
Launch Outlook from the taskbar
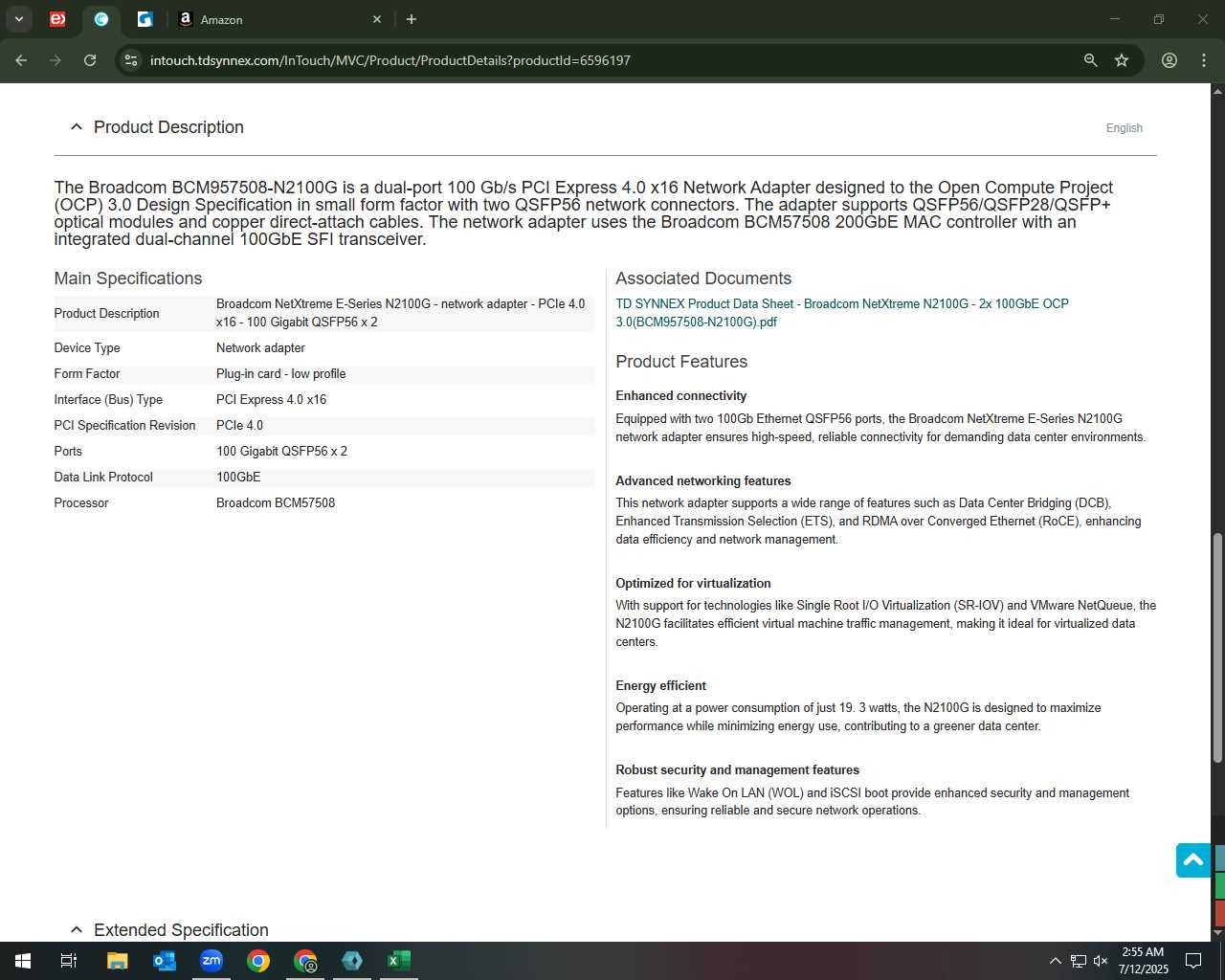[165, 961]
